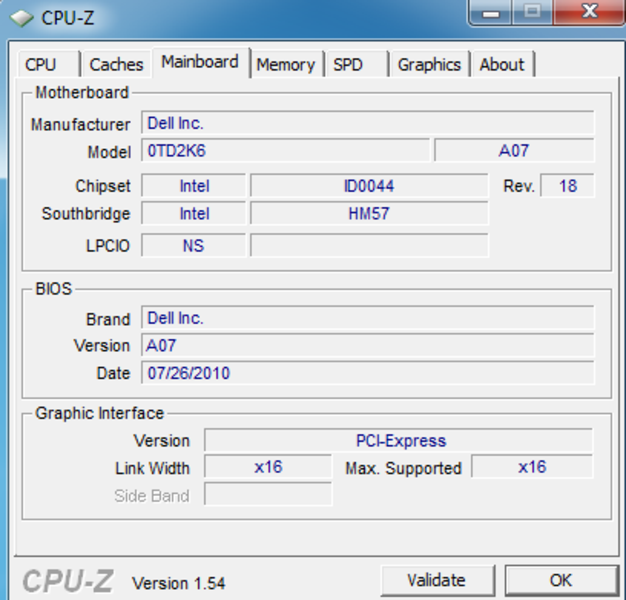Screen dimensions: 626x600
Task: Show the Graphics tab
Action: [430, 64]
